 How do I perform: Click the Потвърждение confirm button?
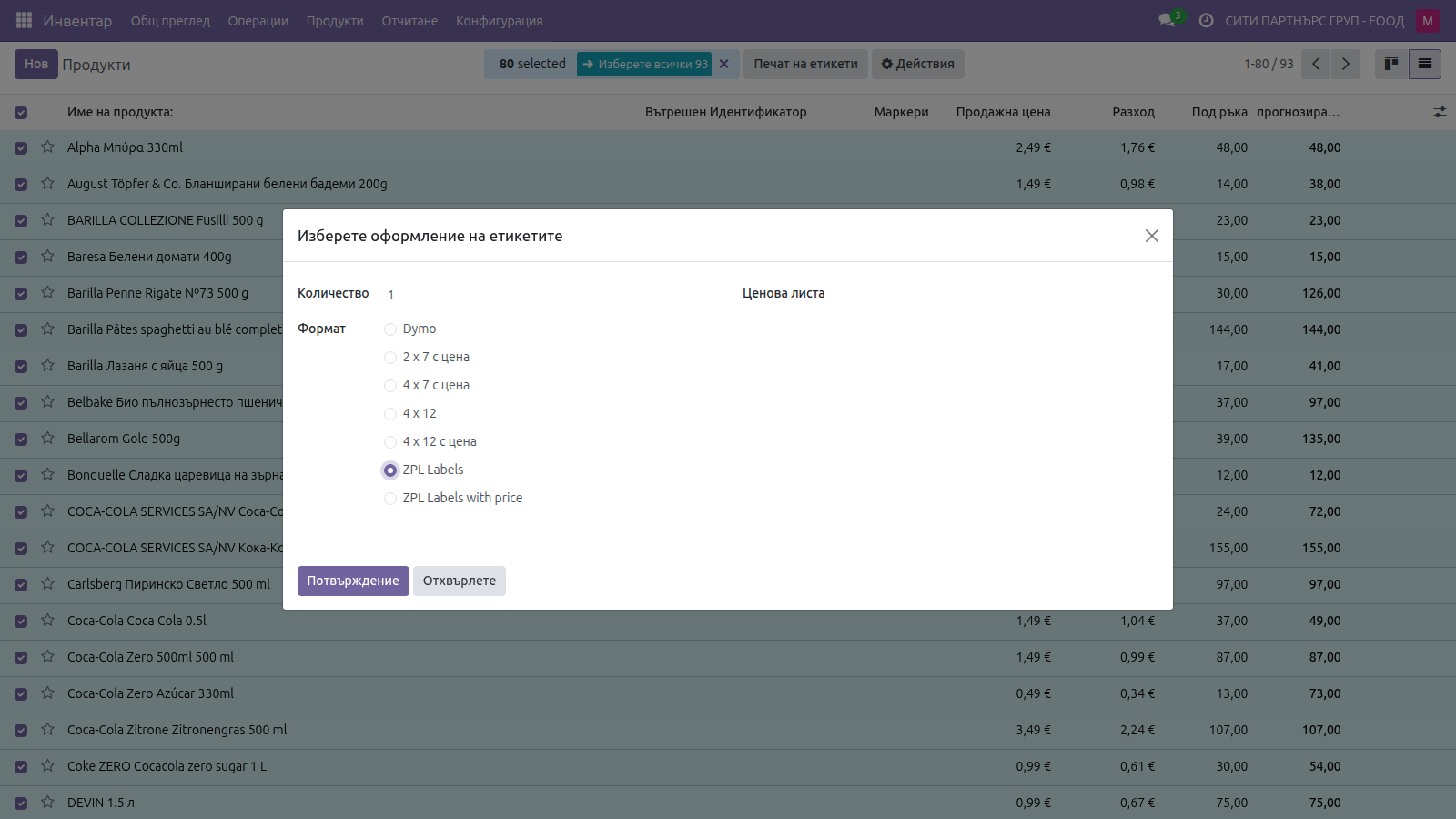pos(353,581)
